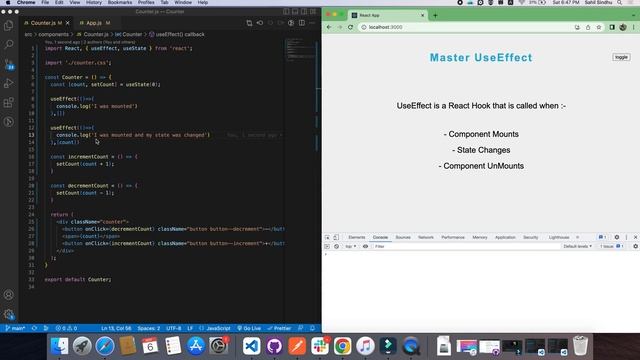Switch to DevTools Application tab
Screen dimensions: 640x360
coord(505,237)
